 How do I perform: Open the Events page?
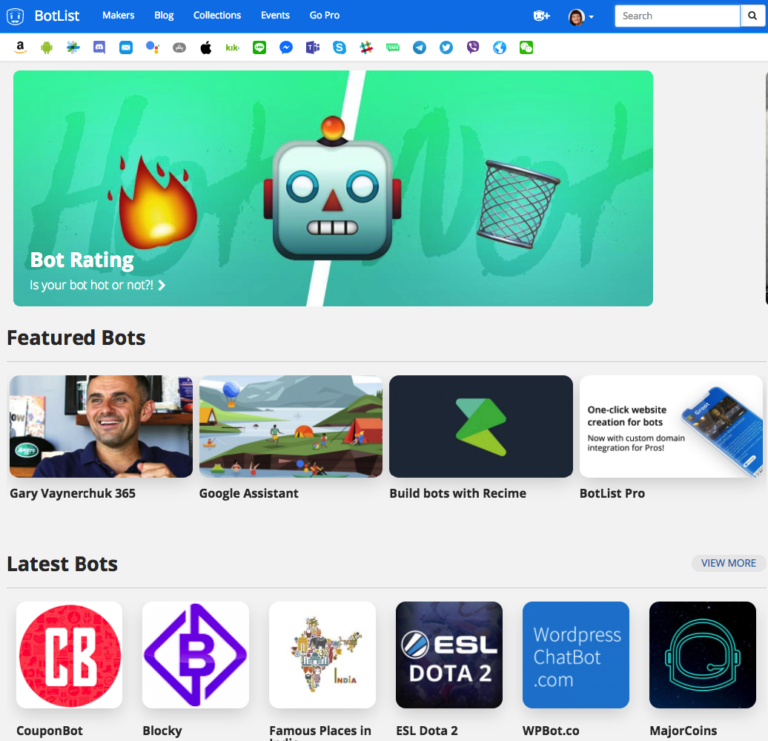[275, 15]
